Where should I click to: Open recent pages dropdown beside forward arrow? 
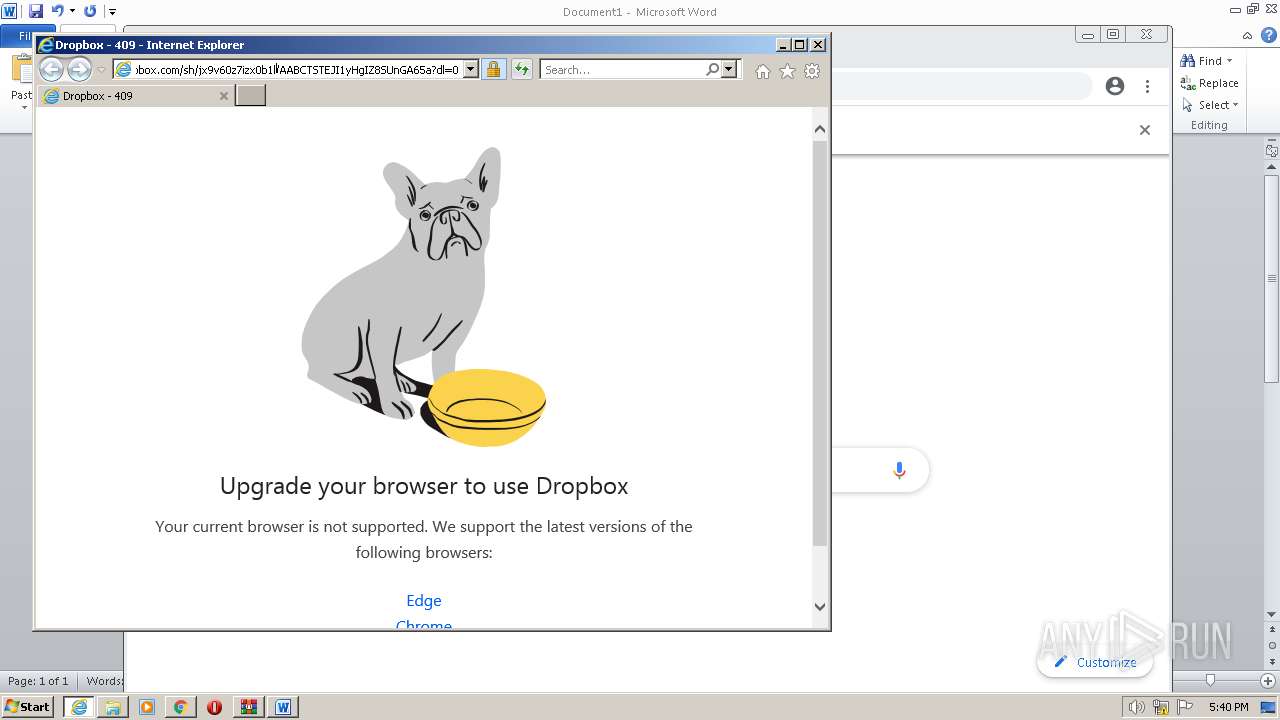(x=101, y=70)
